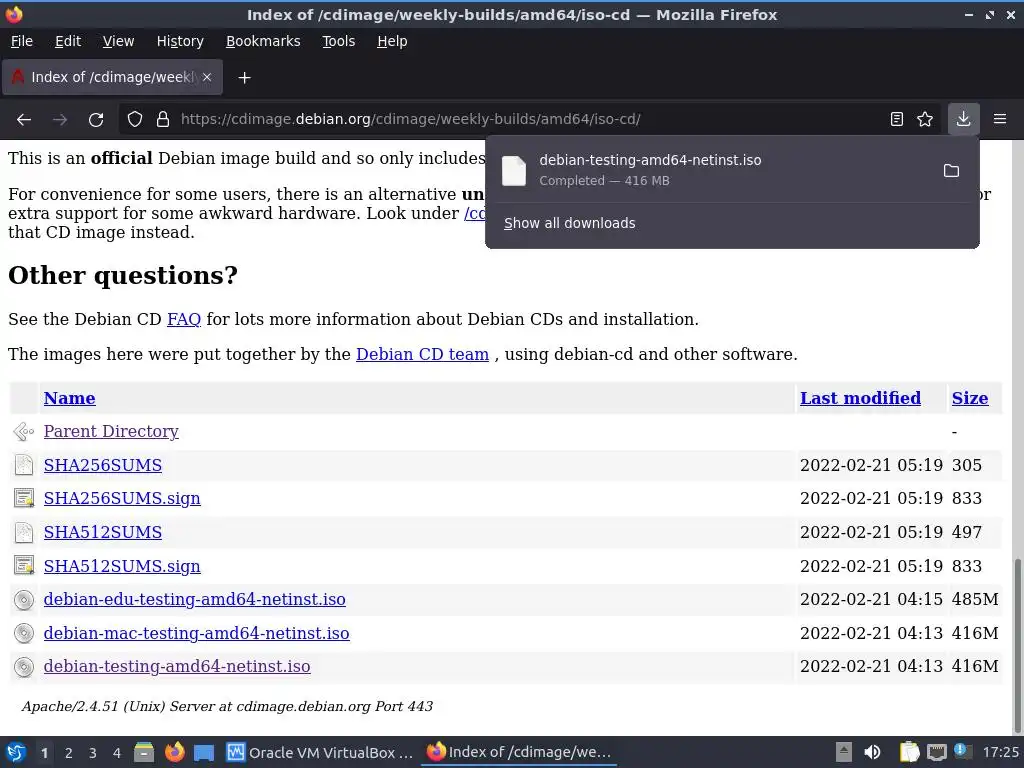Open the Tools menu

point(338,41)
